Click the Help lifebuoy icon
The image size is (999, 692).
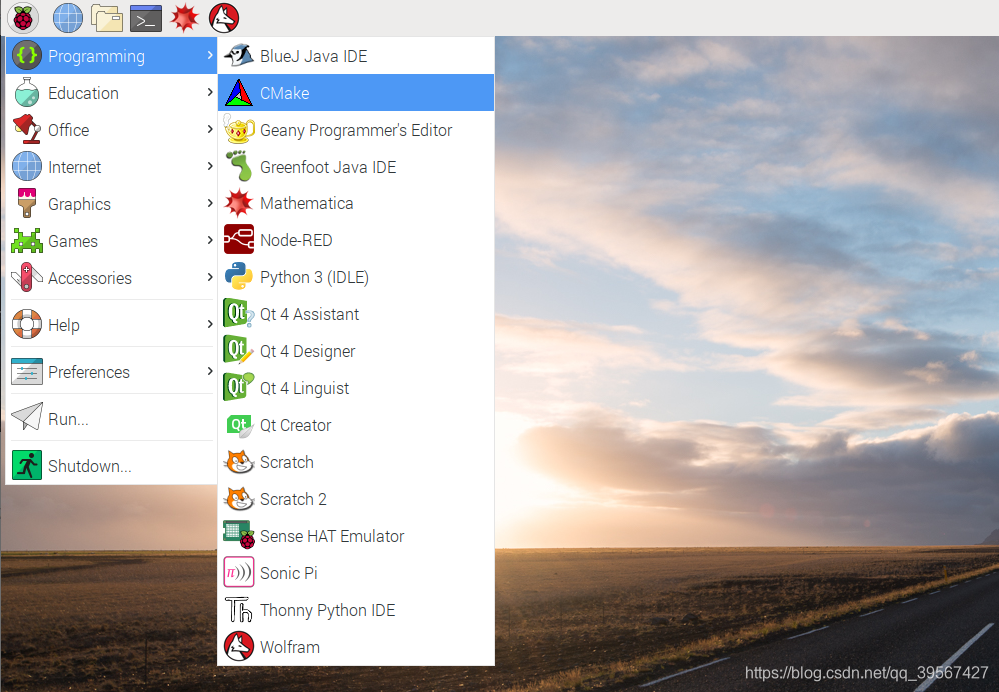[x=27, y=324]
